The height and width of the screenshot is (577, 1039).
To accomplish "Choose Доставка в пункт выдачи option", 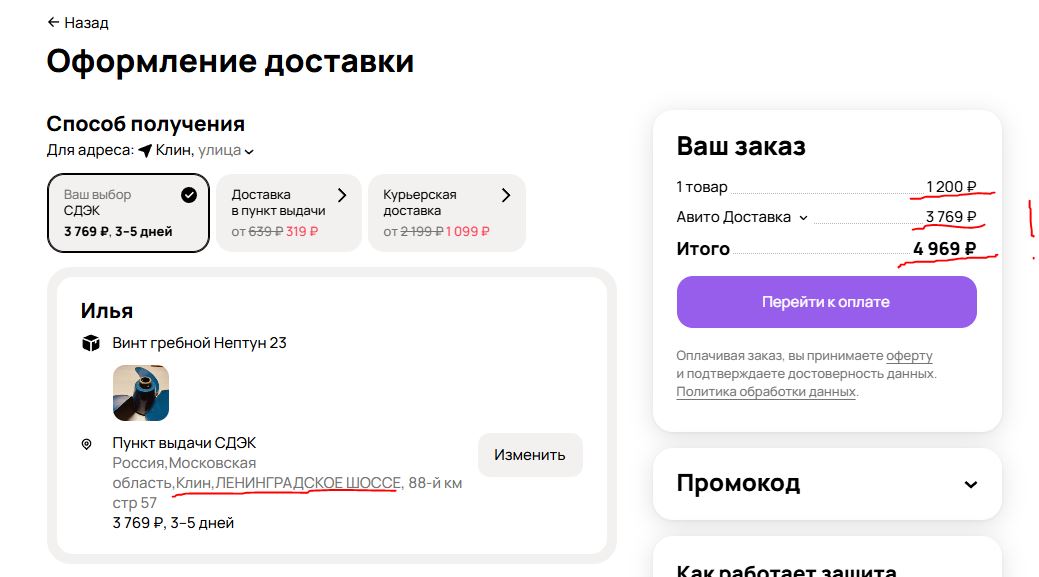I will [x=289, y=213].
